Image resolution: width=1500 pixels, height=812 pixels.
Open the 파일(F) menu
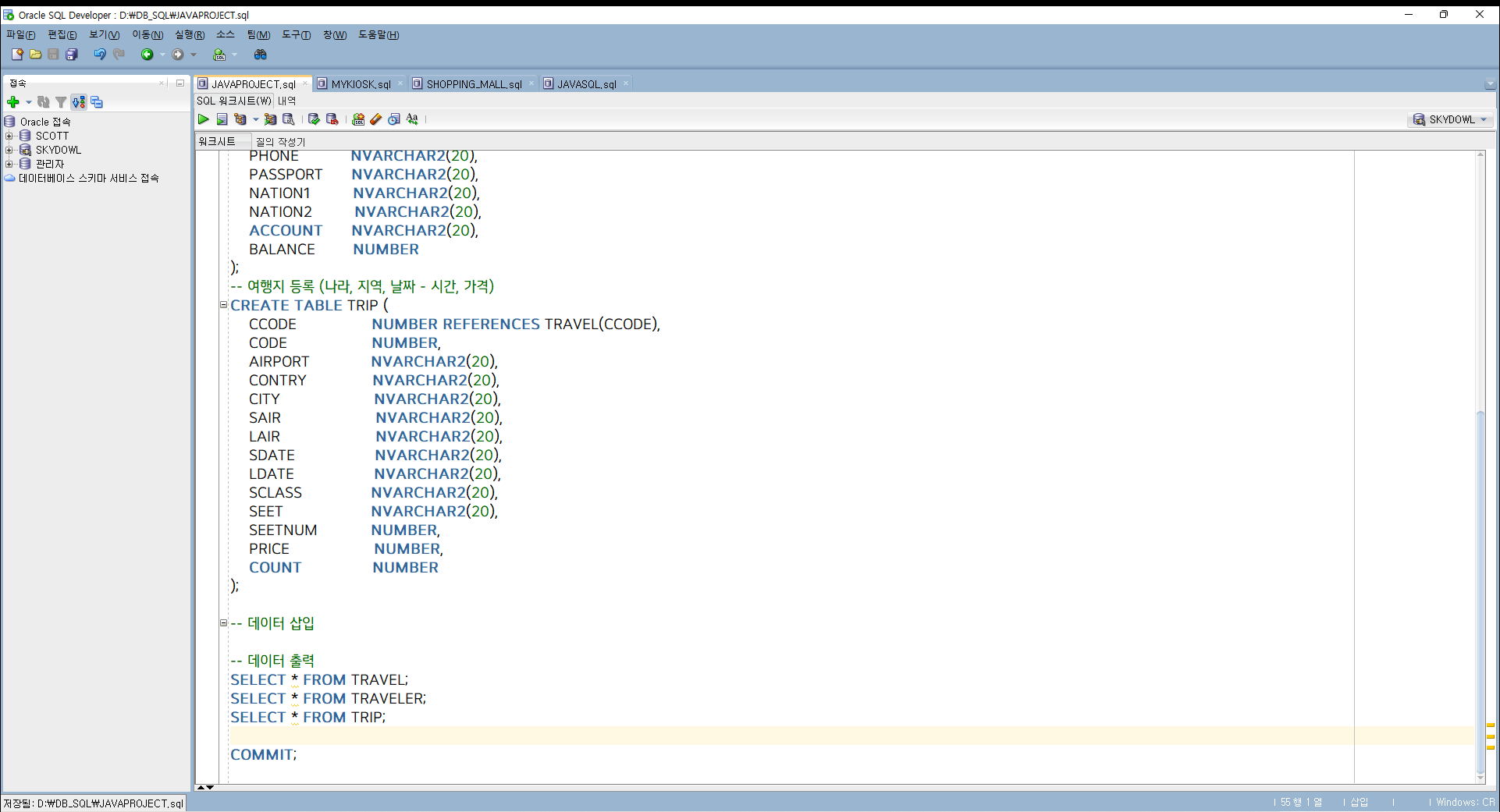21,35
